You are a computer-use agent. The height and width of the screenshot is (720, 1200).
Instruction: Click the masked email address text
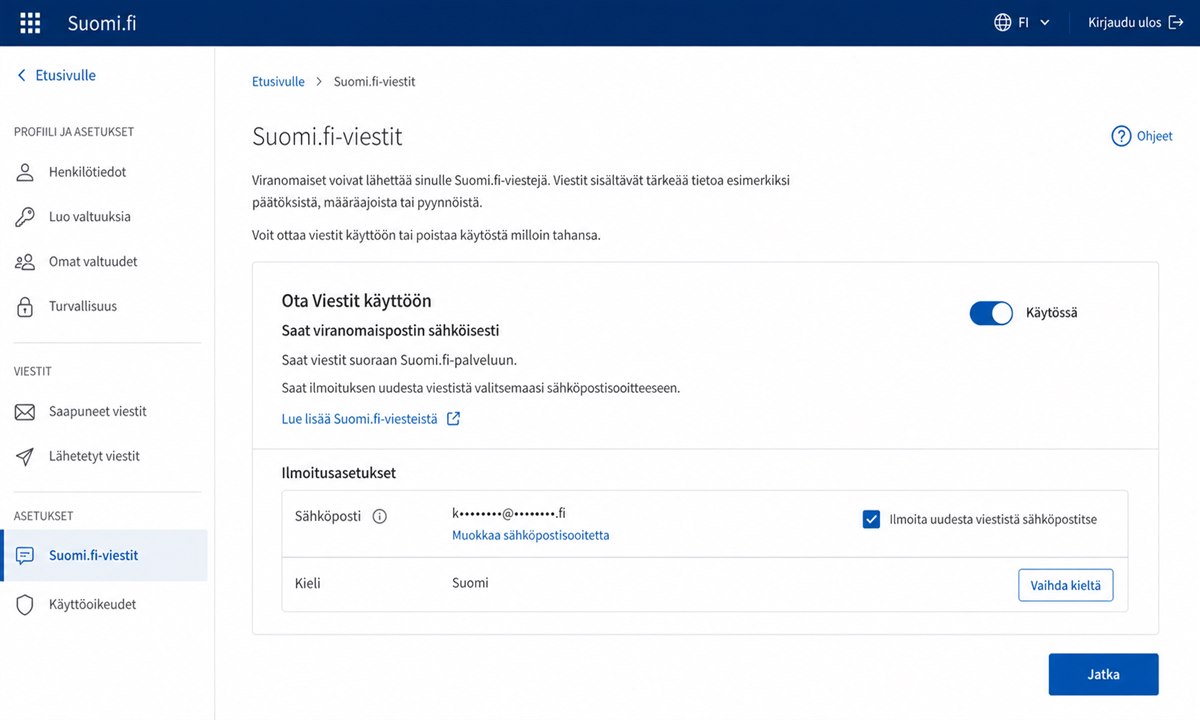(509, 513)
